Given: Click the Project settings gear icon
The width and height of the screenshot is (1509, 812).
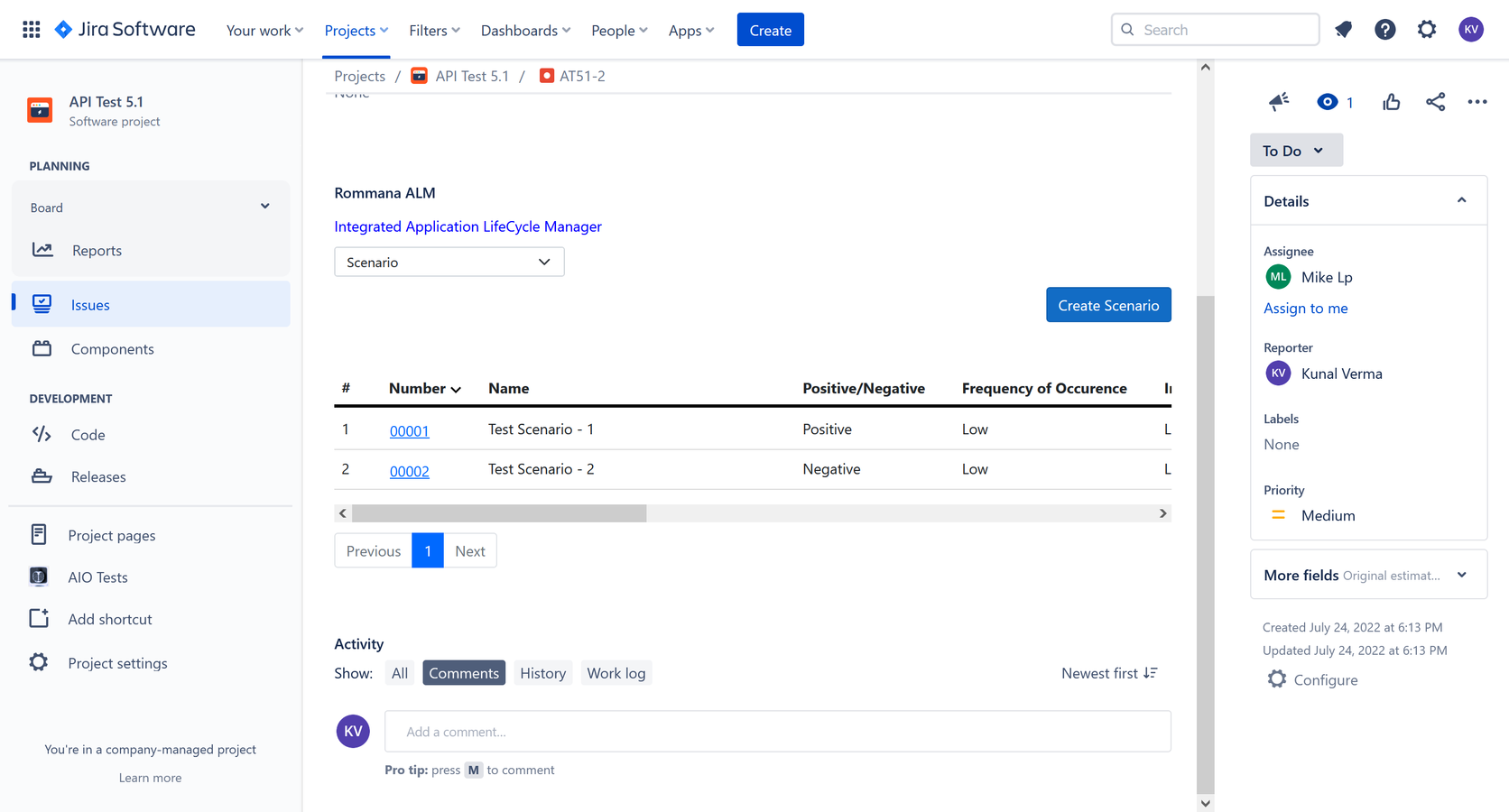Looking at the screenshot, I should [x=39, y=662].
